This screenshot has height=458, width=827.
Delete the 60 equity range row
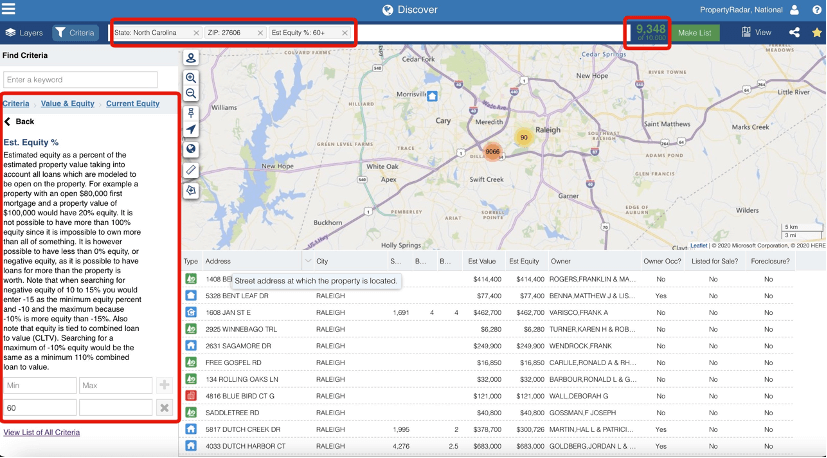click(x=165, y=407)
